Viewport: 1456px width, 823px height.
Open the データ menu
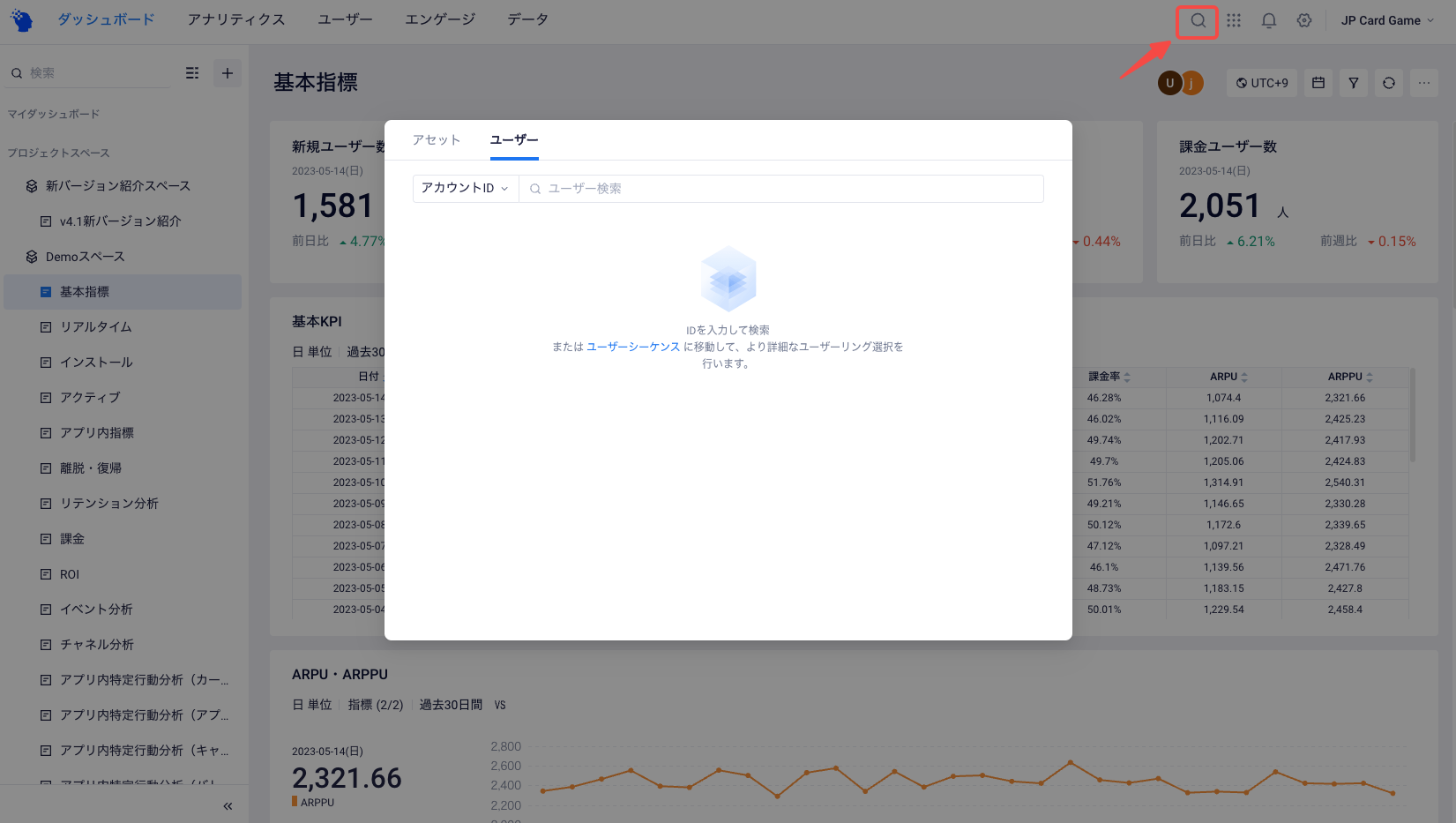(527, 19)
